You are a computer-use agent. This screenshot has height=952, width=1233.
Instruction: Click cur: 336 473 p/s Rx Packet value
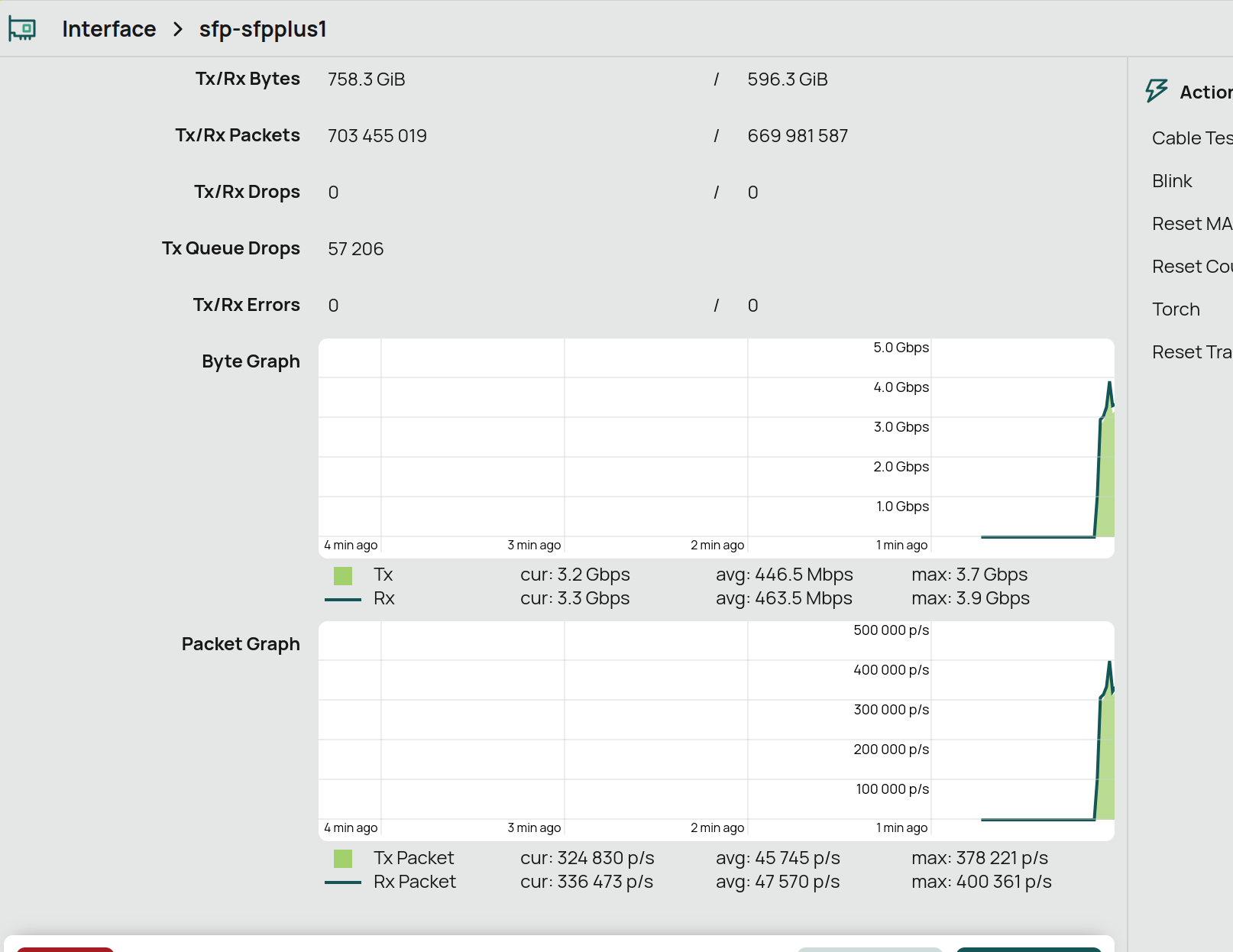tap(587, 882)
